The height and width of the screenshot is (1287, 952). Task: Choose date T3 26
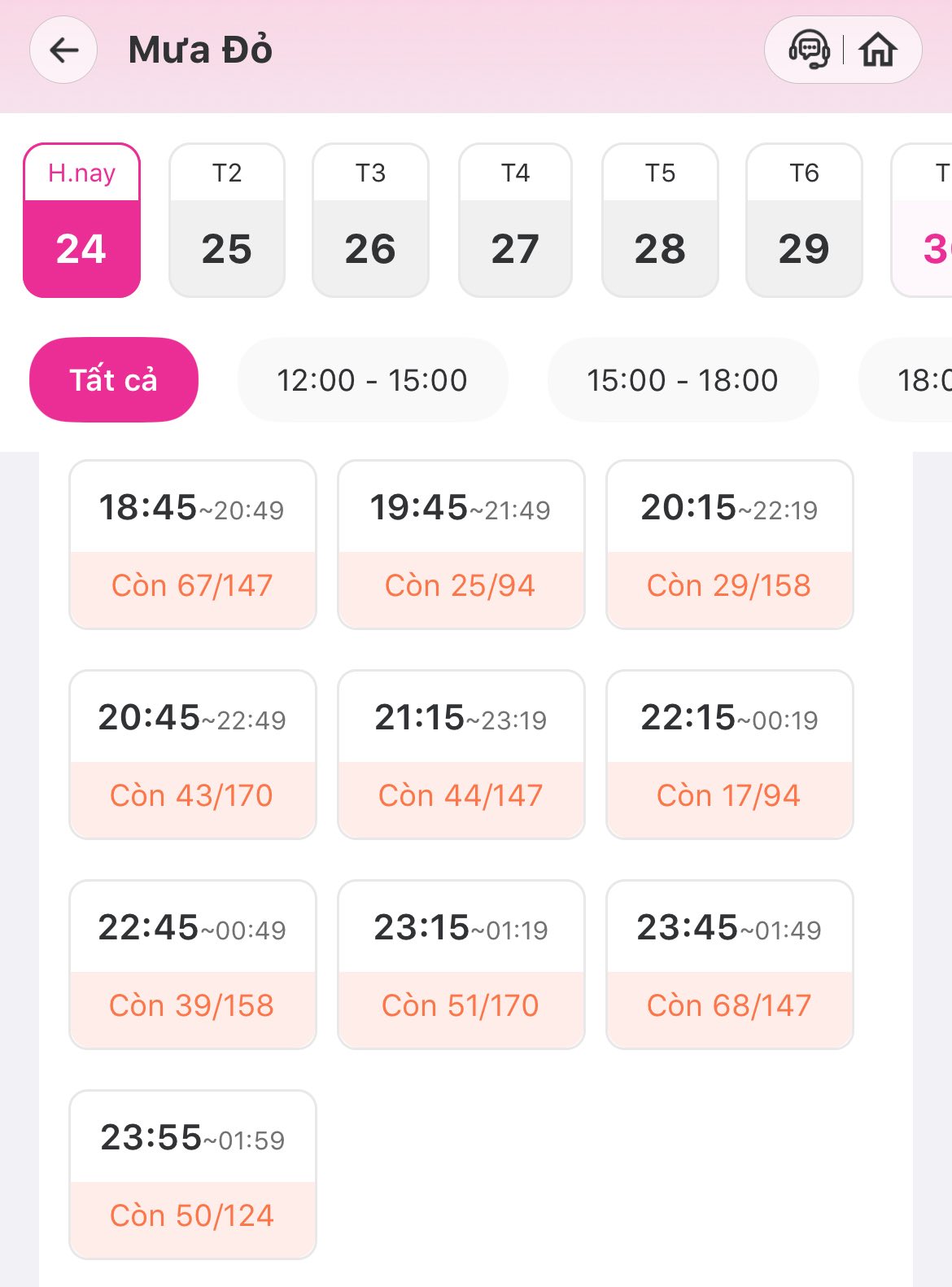370,221
